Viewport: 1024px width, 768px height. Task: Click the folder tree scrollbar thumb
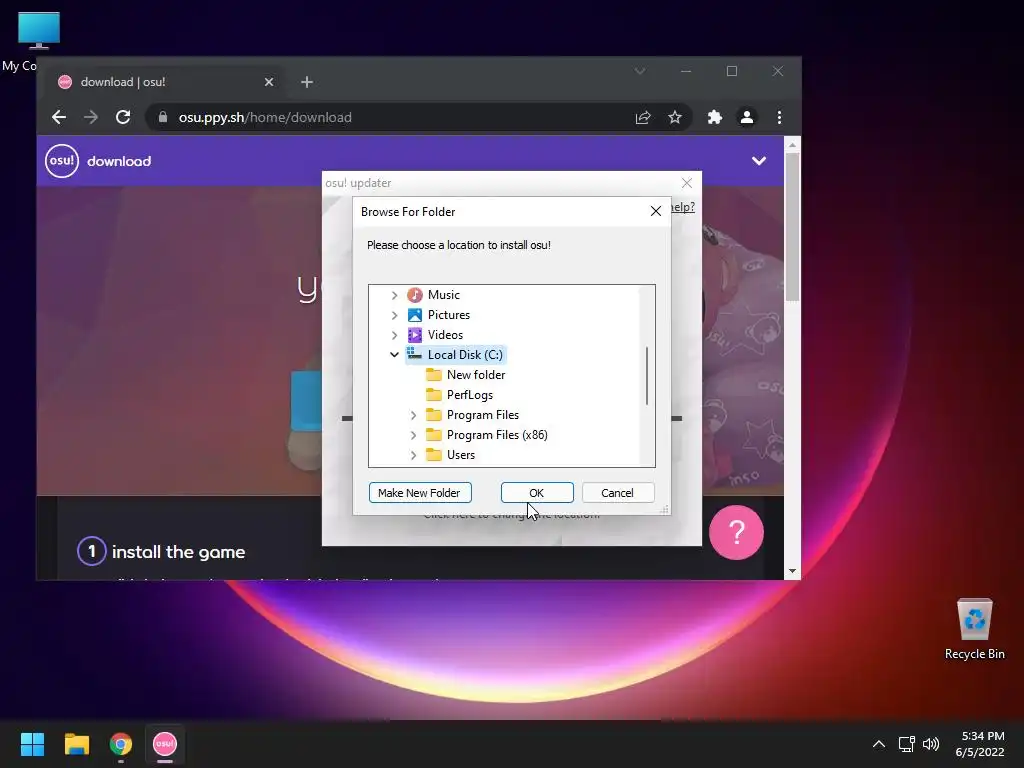point(647,376)
